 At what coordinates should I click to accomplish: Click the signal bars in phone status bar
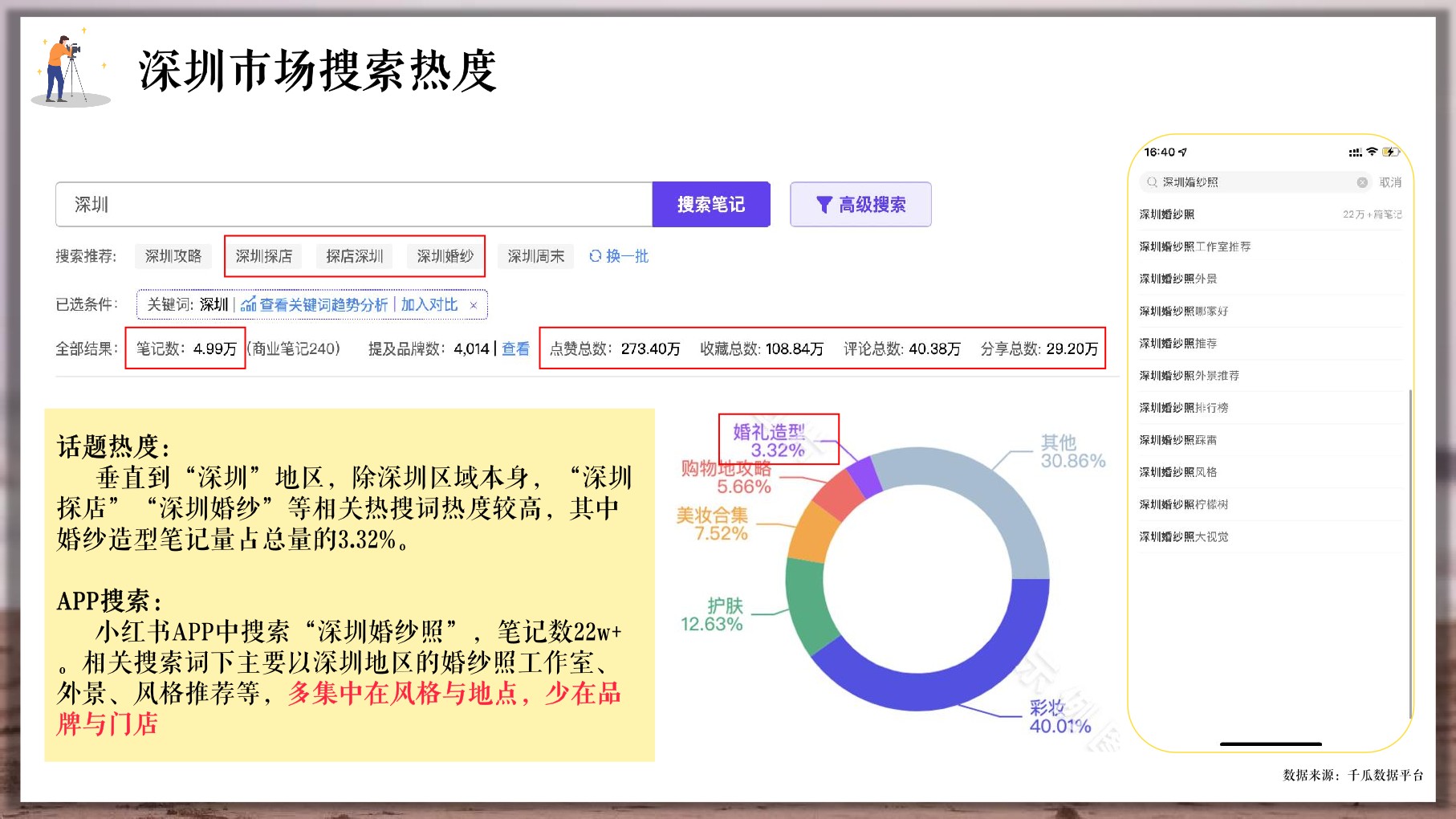(x=1355, y=152)
